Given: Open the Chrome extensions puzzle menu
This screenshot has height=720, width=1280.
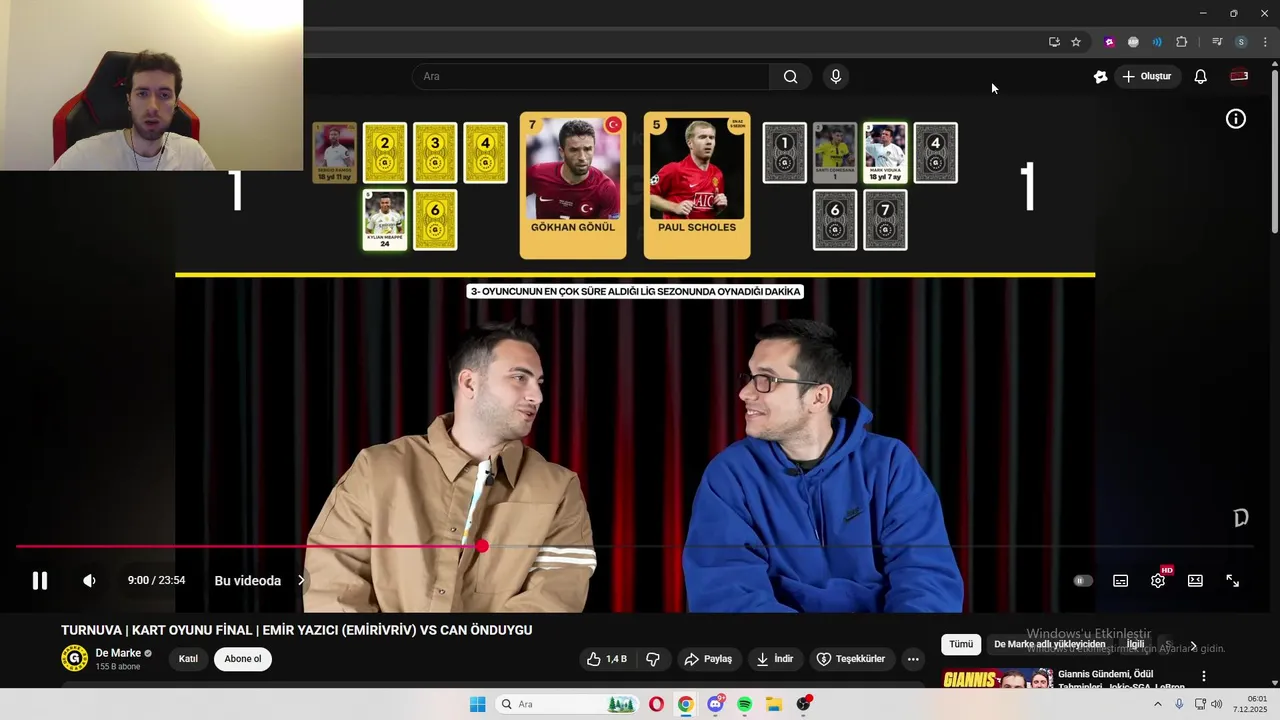Looking at the screenshot, I should tap(1181, 42).
